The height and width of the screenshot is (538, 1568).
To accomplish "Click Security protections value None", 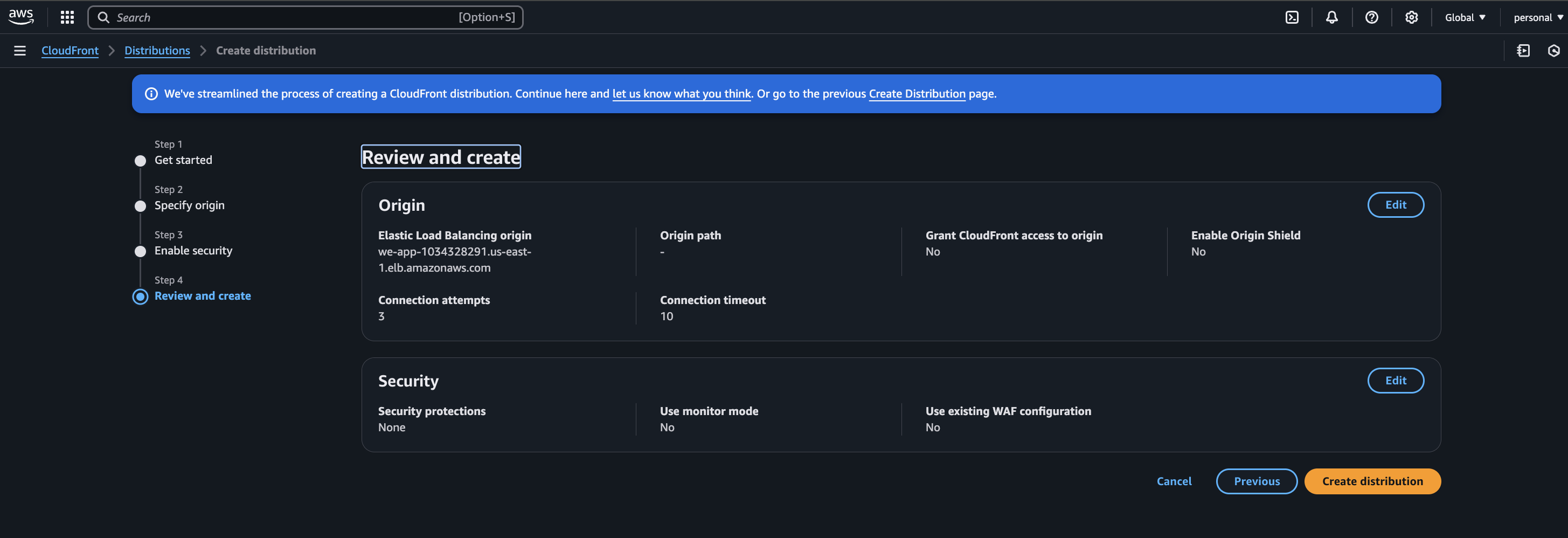I will click(391, 427).
